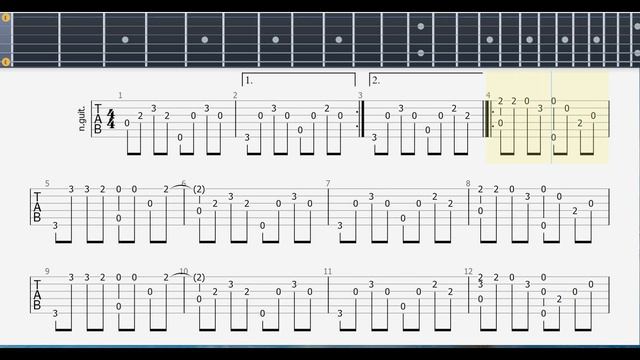Click the TAB clef on the first staff line

click(98, 119)
